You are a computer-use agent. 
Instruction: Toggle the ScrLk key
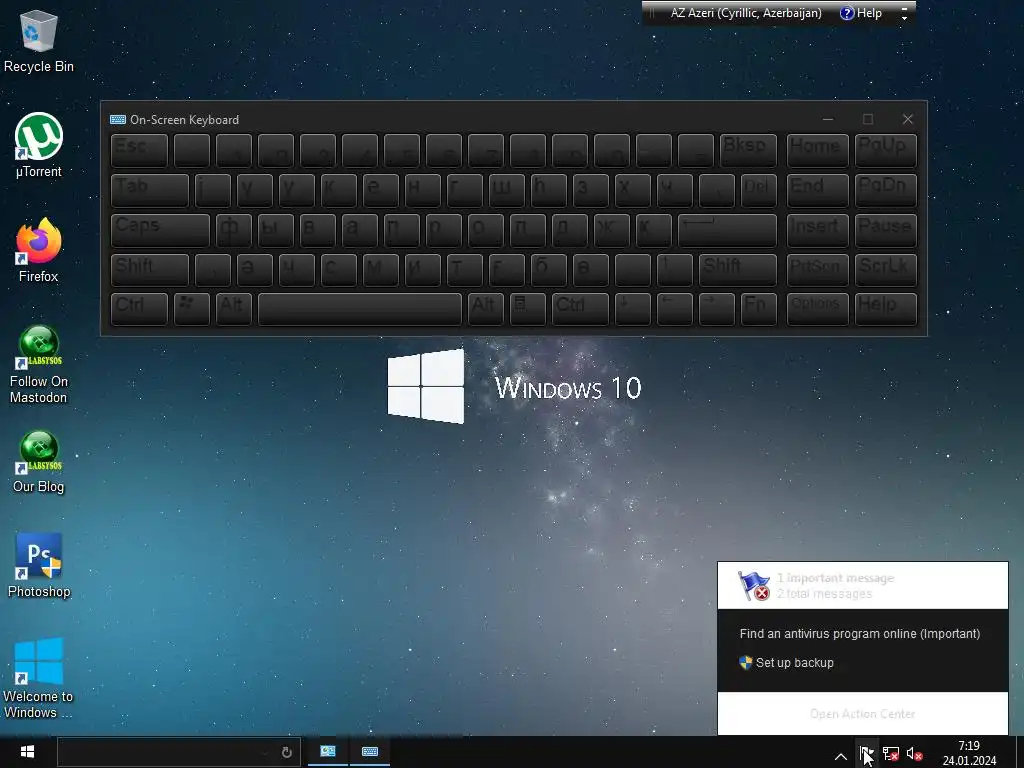[886, 269]
